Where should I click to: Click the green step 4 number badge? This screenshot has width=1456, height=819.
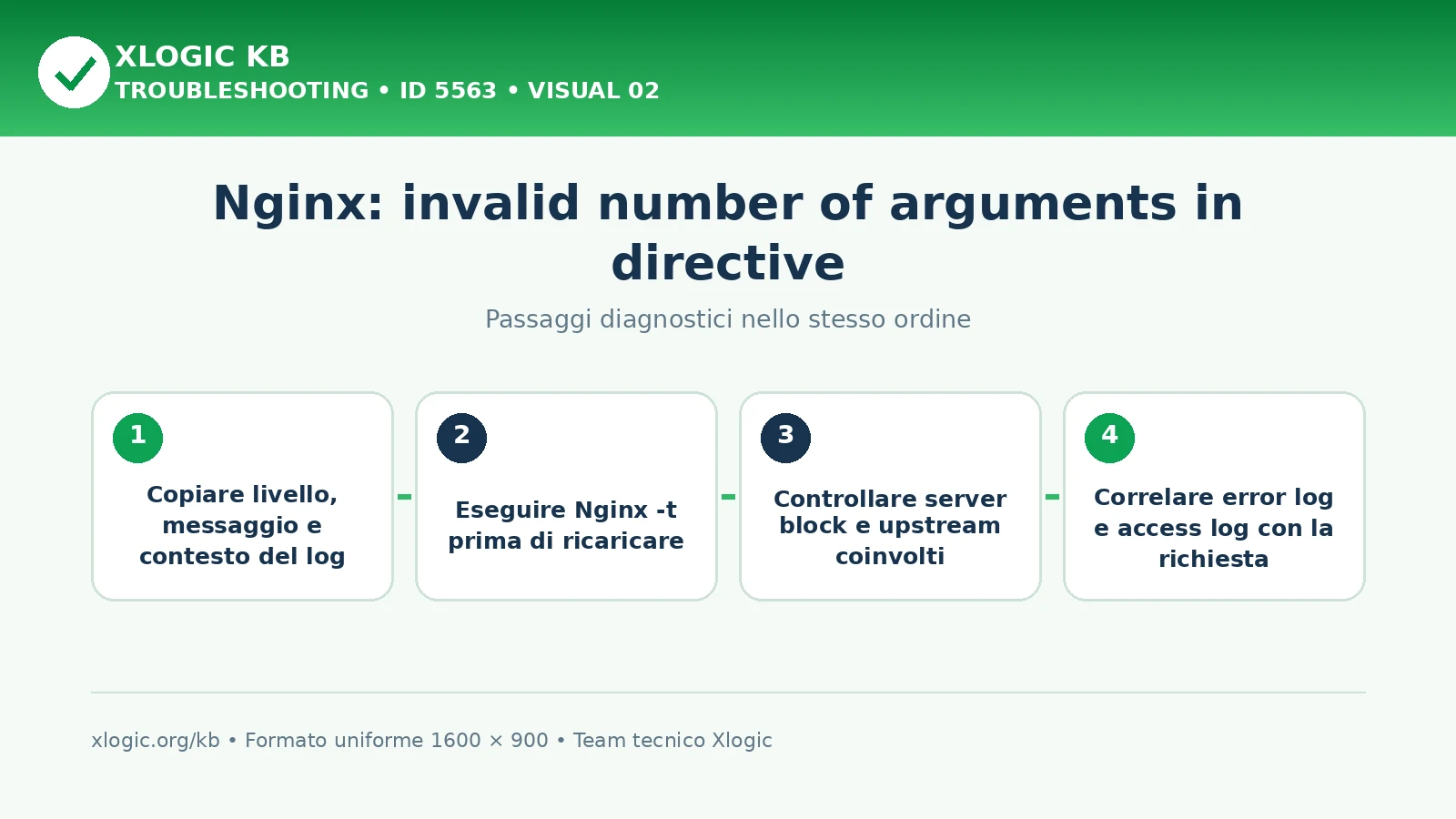1109,438
